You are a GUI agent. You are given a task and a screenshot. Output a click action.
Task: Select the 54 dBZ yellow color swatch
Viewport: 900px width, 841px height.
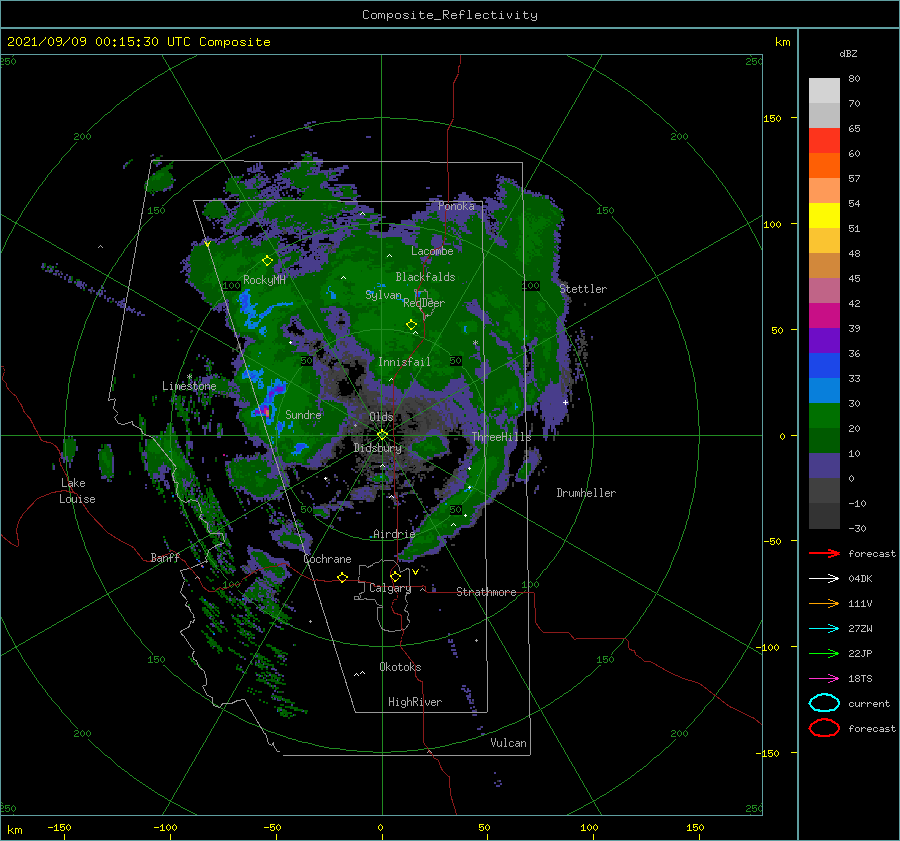tap(824, 215)
